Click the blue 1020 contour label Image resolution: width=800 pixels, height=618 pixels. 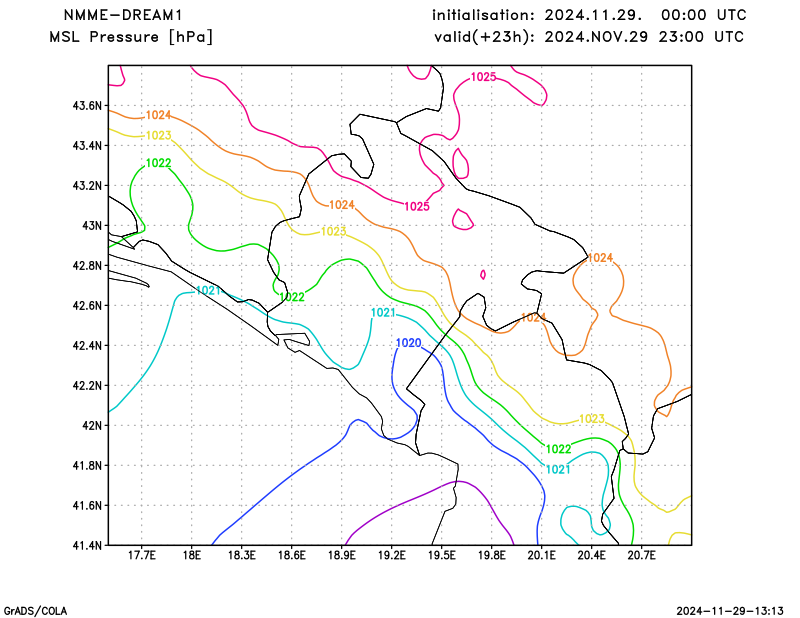point(409,343)
